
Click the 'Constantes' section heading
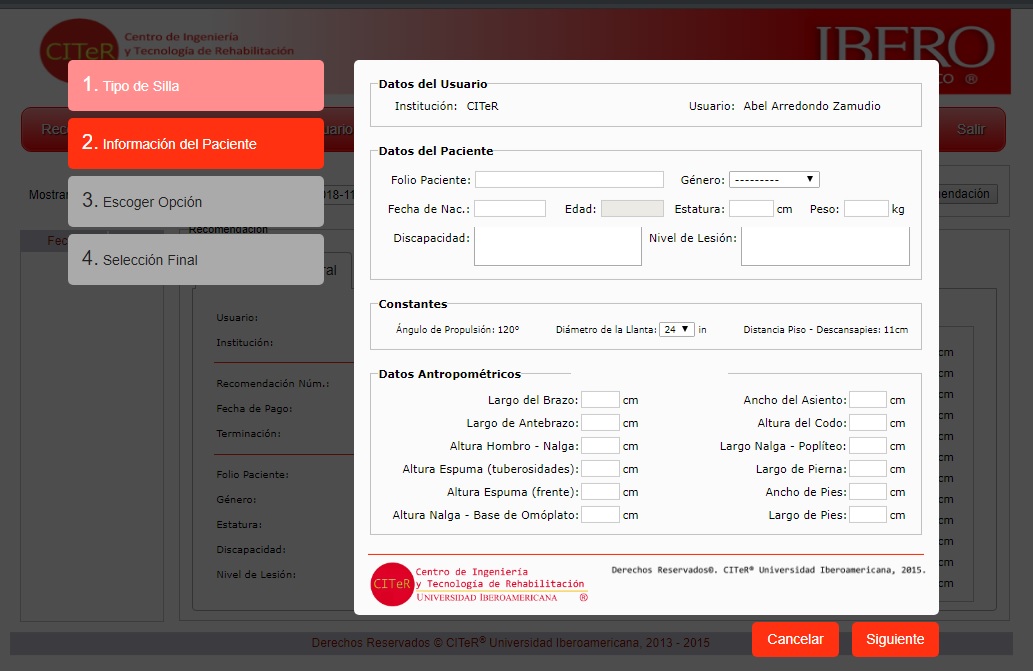point(412,304)
